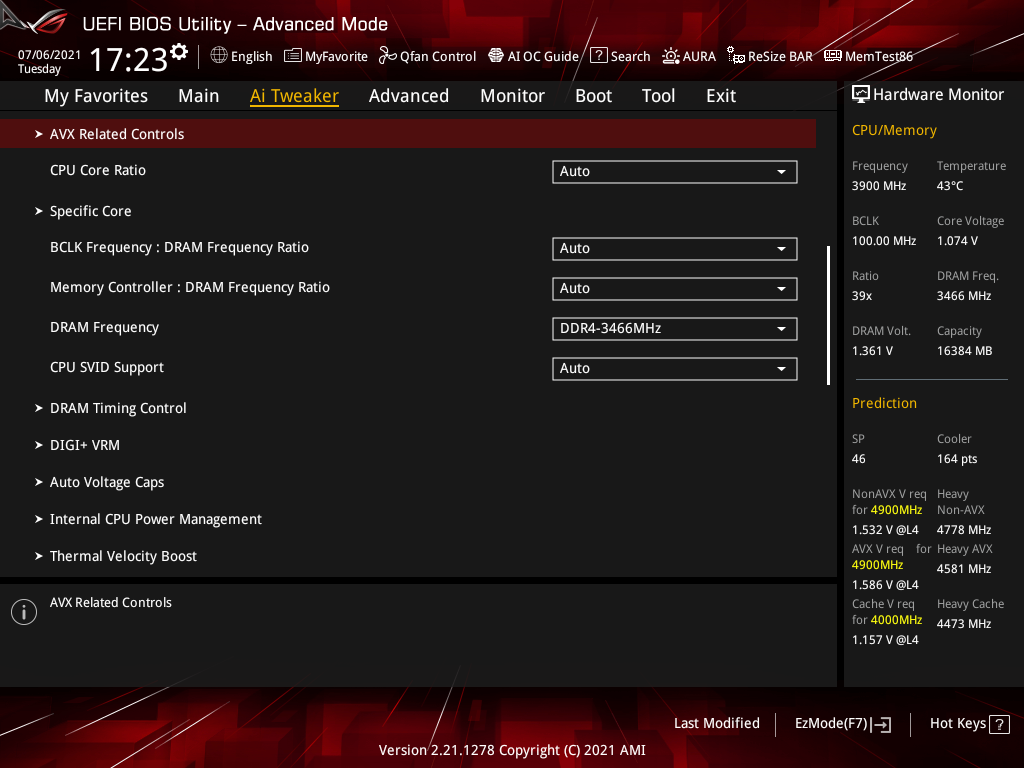Launch the AI OC Guide icon
1024x768 pixels.
tap(496, 56)
